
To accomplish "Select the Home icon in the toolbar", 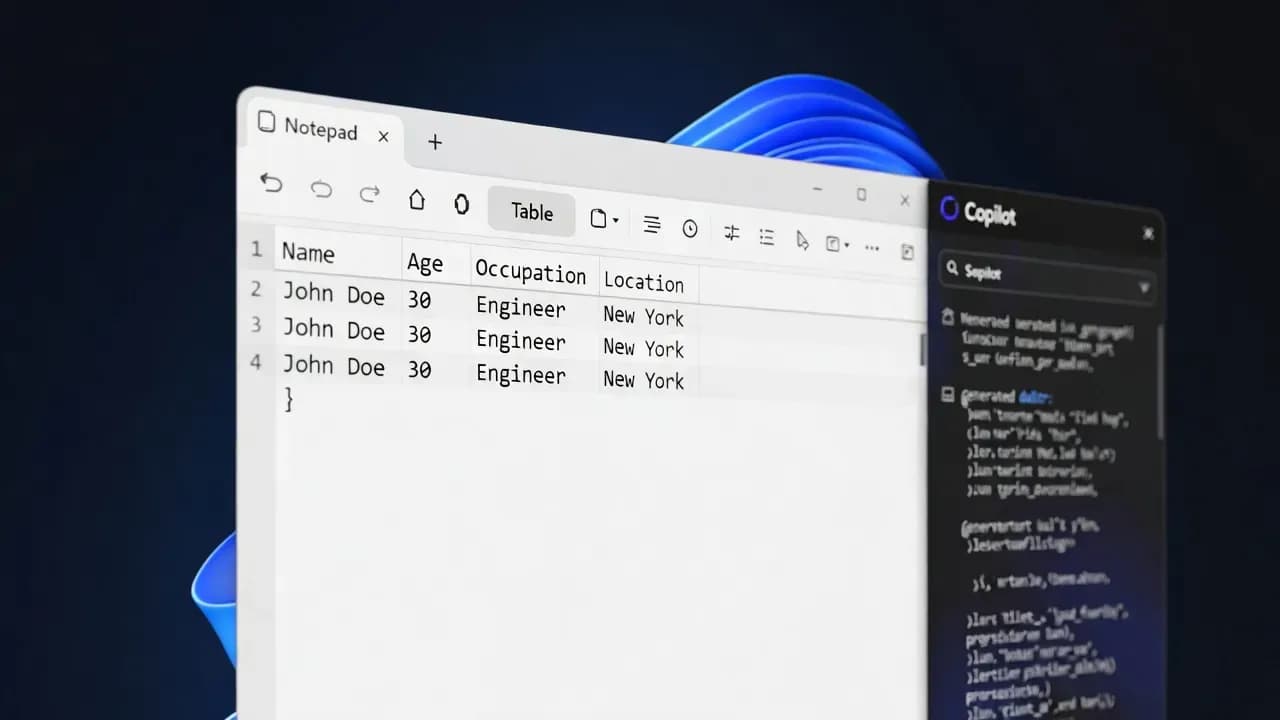I will click(417, 200).
